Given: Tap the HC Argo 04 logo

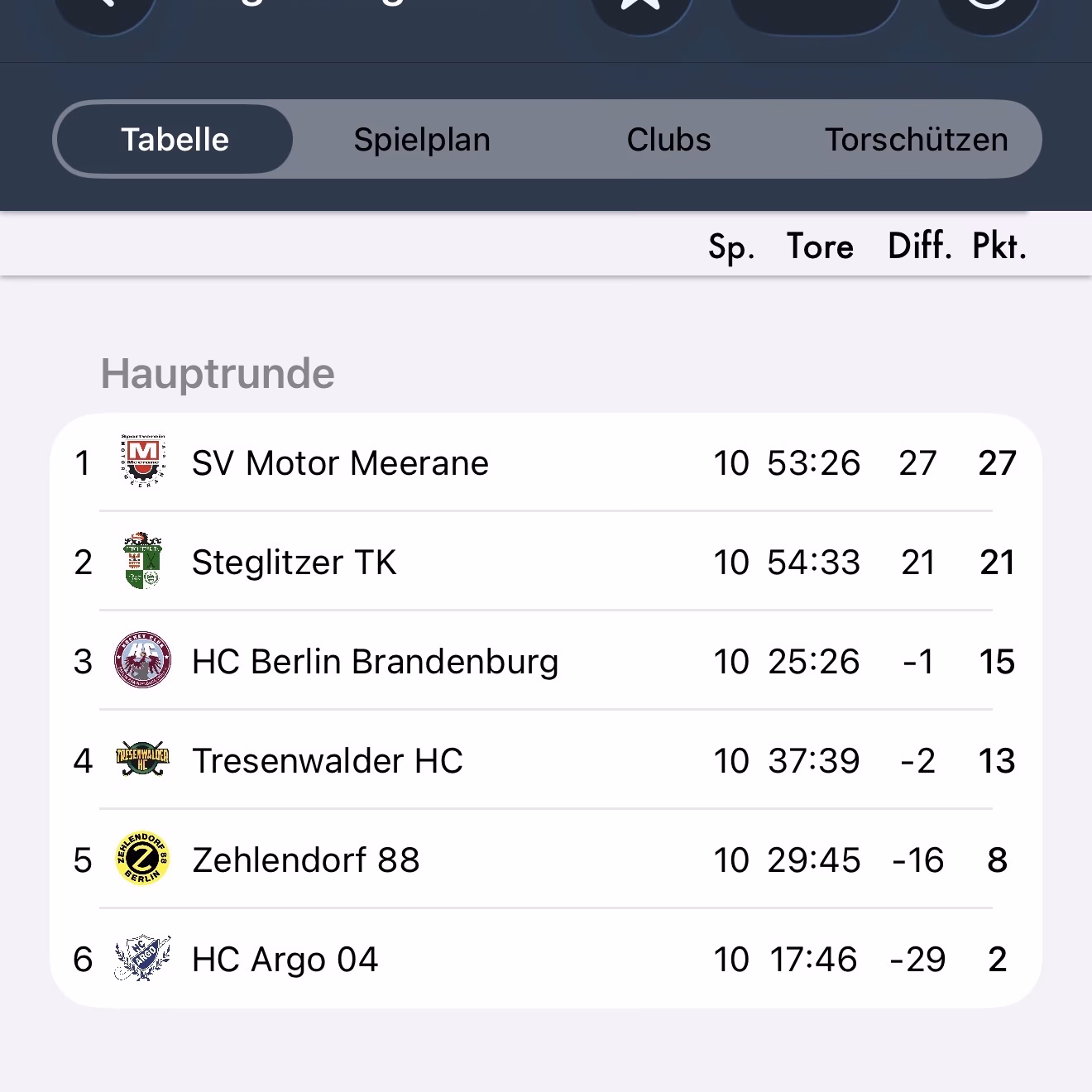Looking at the screenshot, I should click(143, 959).
